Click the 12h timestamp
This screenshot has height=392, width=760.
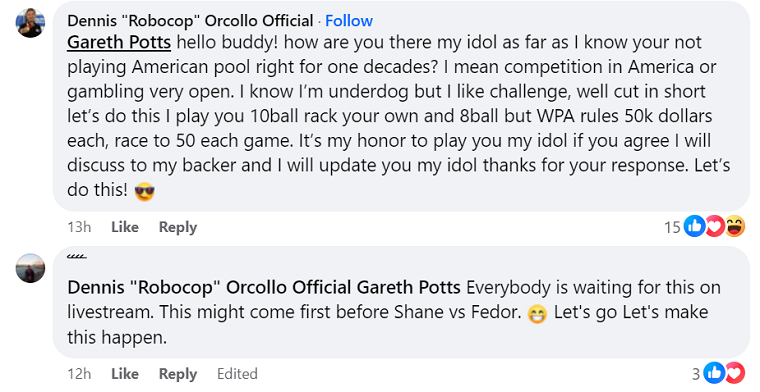tap(79, 374)
